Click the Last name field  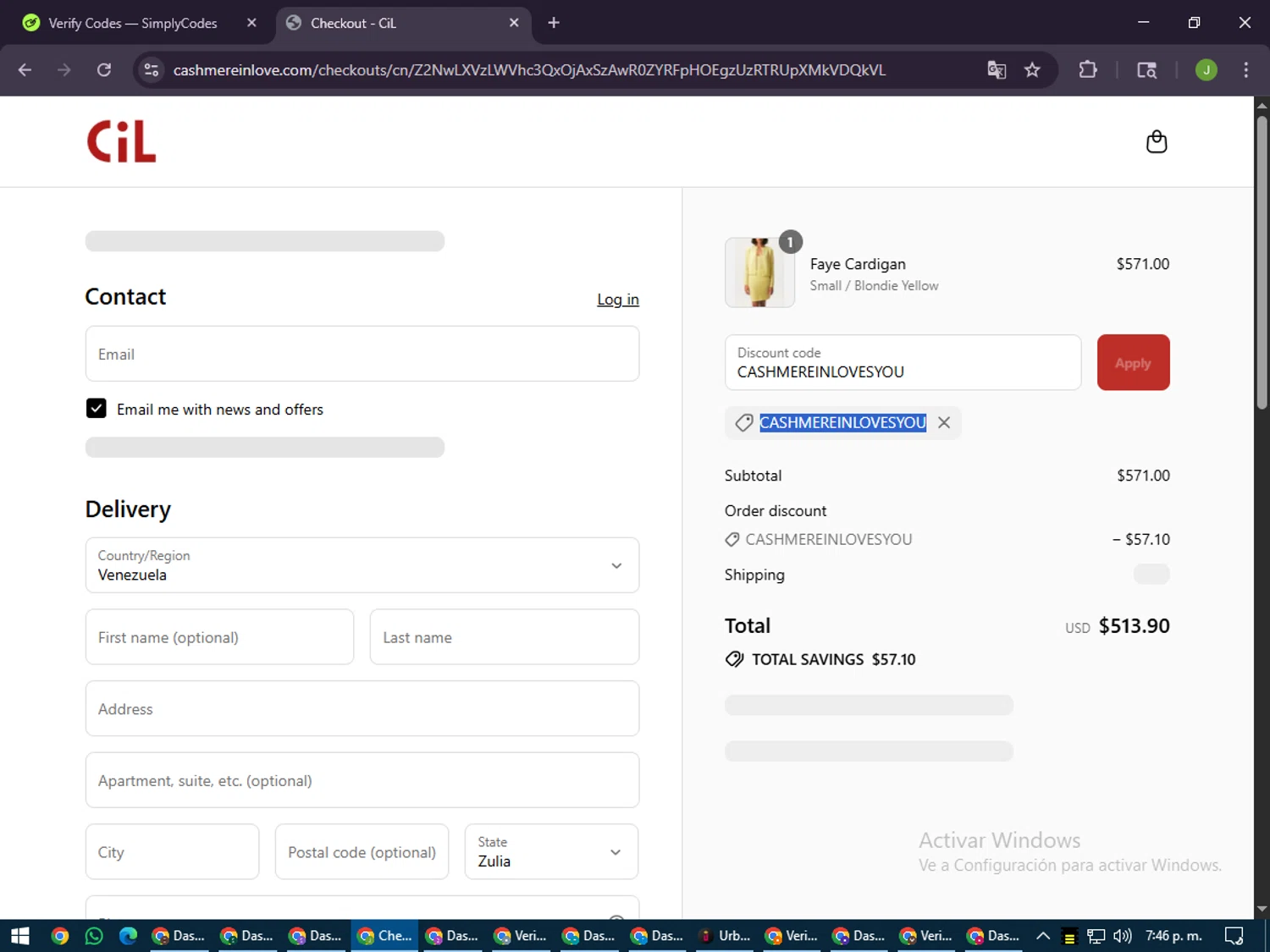505,637
